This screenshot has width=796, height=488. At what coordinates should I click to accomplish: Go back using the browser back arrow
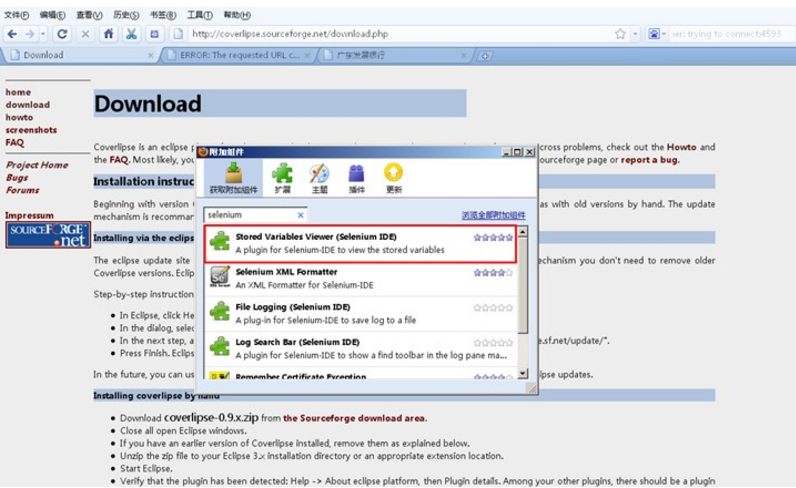coord(12,34)
